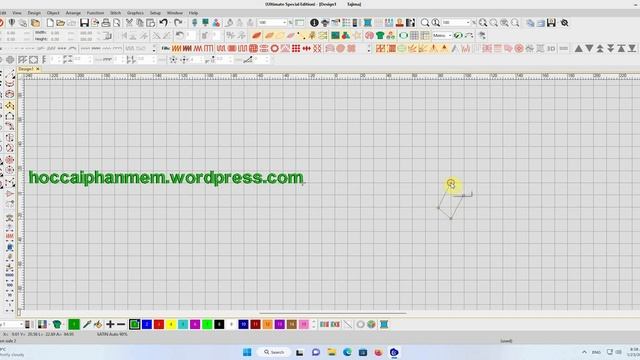This screenshot has width=640, height=360.
Task: Open the Arrange menu
Action: (x=73, y=13)
